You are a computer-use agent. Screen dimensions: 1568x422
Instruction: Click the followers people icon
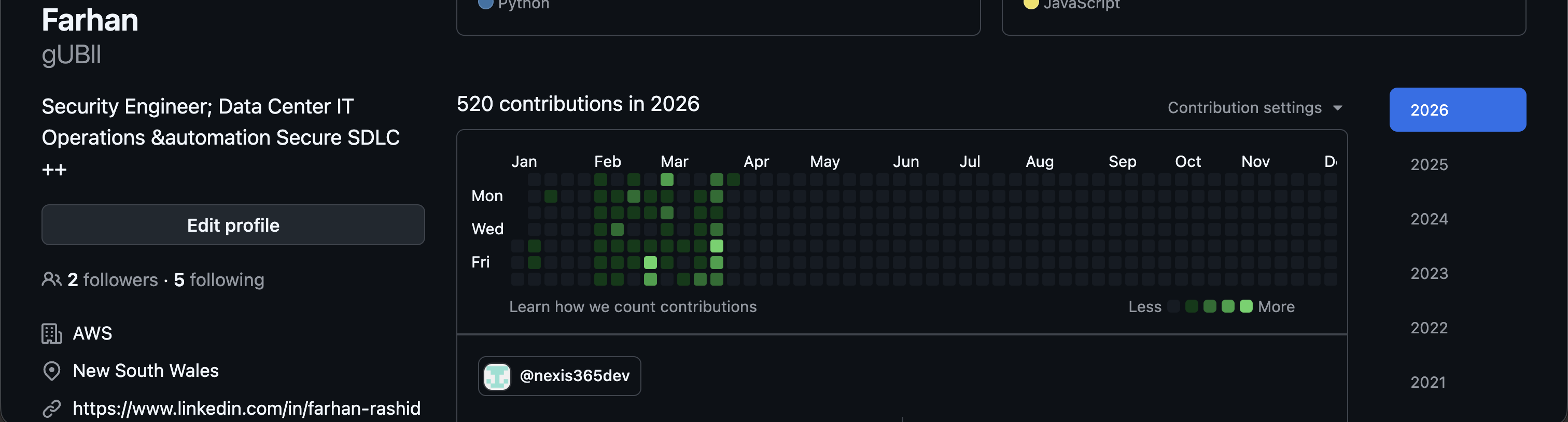52,279
